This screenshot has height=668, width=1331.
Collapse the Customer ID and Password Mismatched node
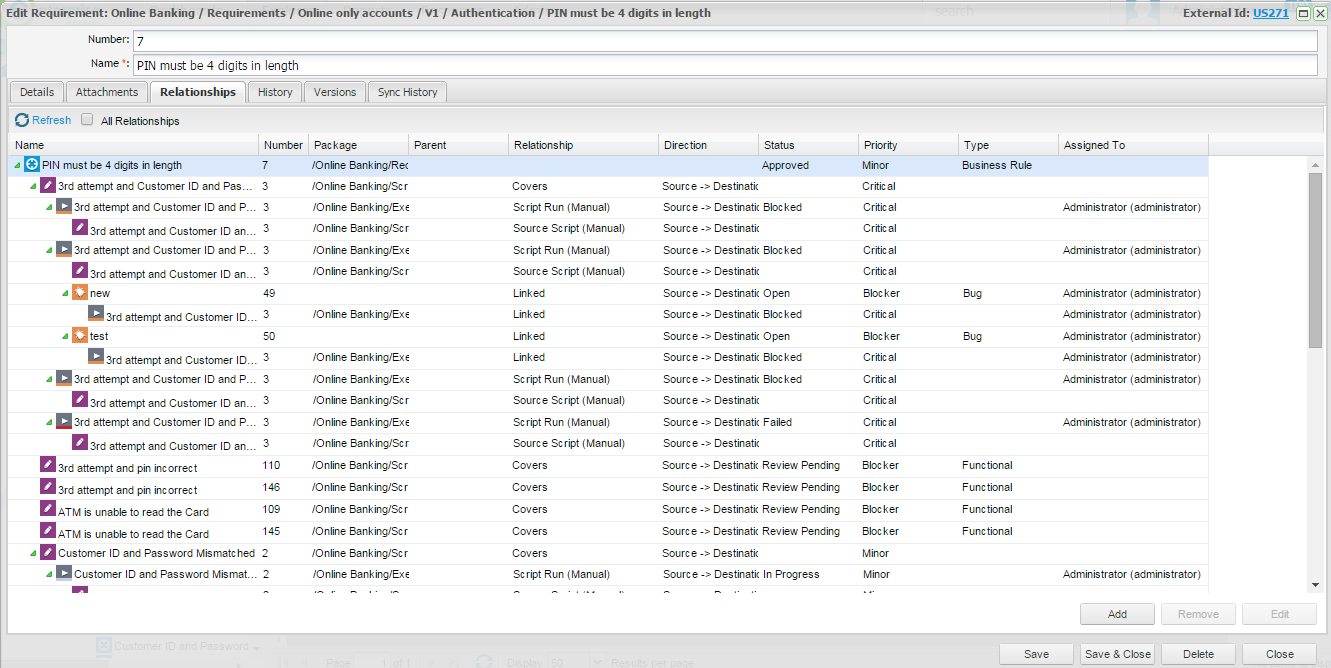[x=33, y=553]
